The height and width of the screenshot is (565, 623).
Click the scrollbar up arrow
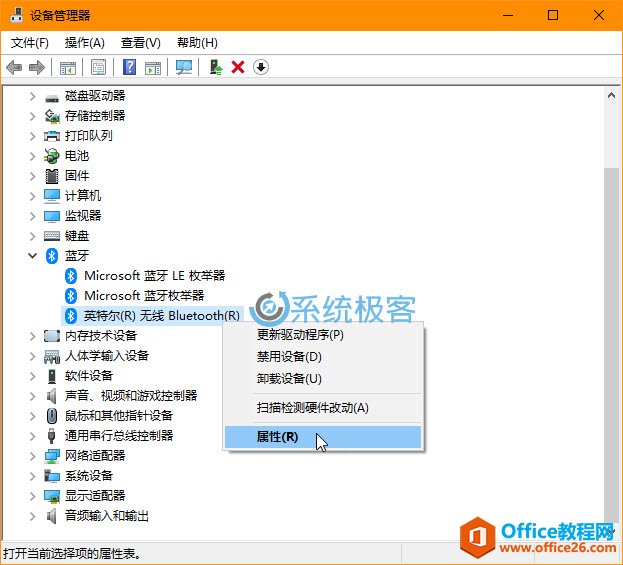click(x=611, y=95)
